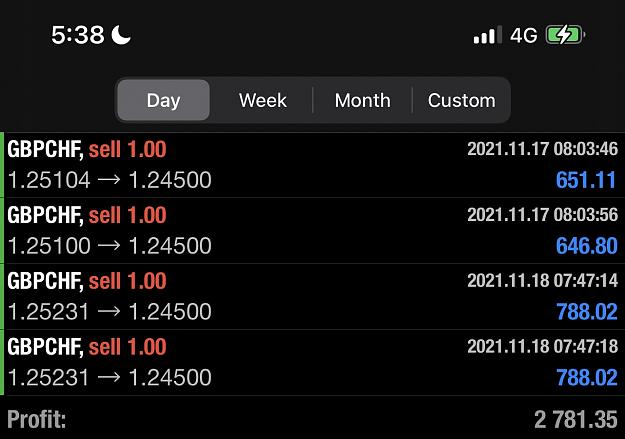
Task: Tap the battery charging icon
Action: point(565,35)
